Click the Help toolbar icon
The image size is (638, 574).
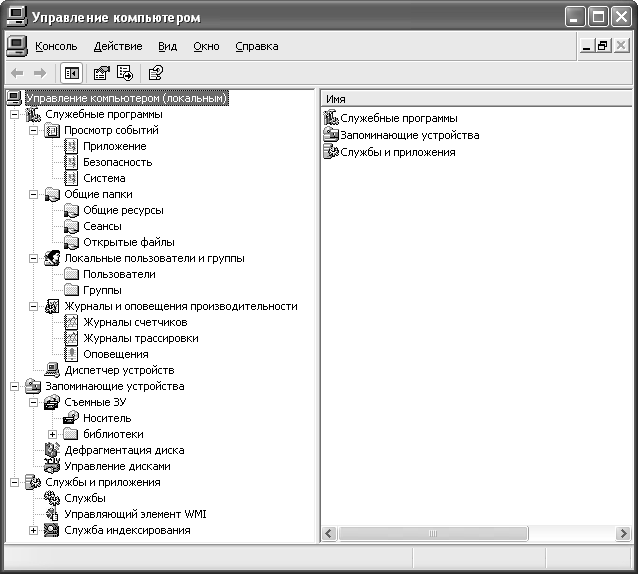pos(155,73)
